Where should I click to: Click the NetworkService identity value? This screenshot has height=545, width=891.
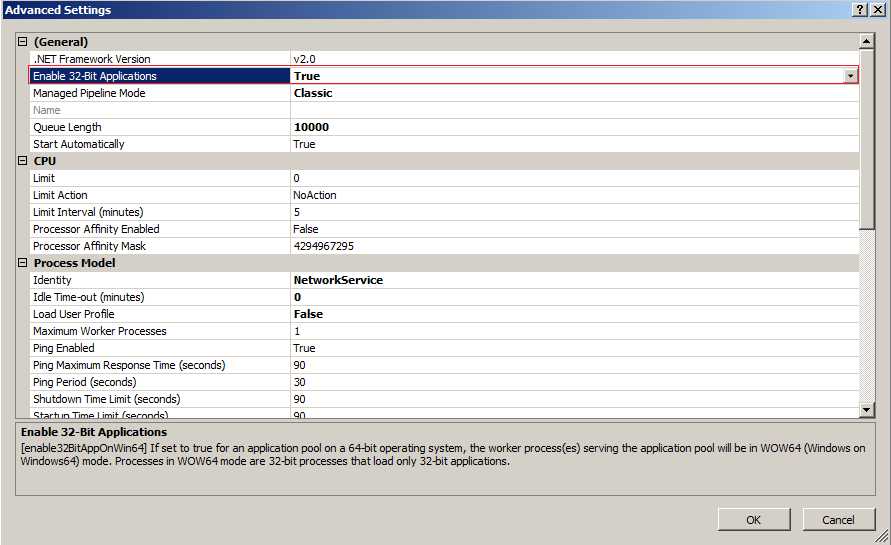(x=338, y=280)
